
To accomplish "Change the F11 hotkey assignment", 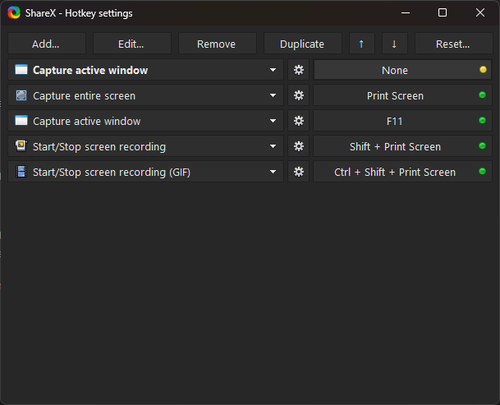I will pyautogui.click(x=402, y=121).
